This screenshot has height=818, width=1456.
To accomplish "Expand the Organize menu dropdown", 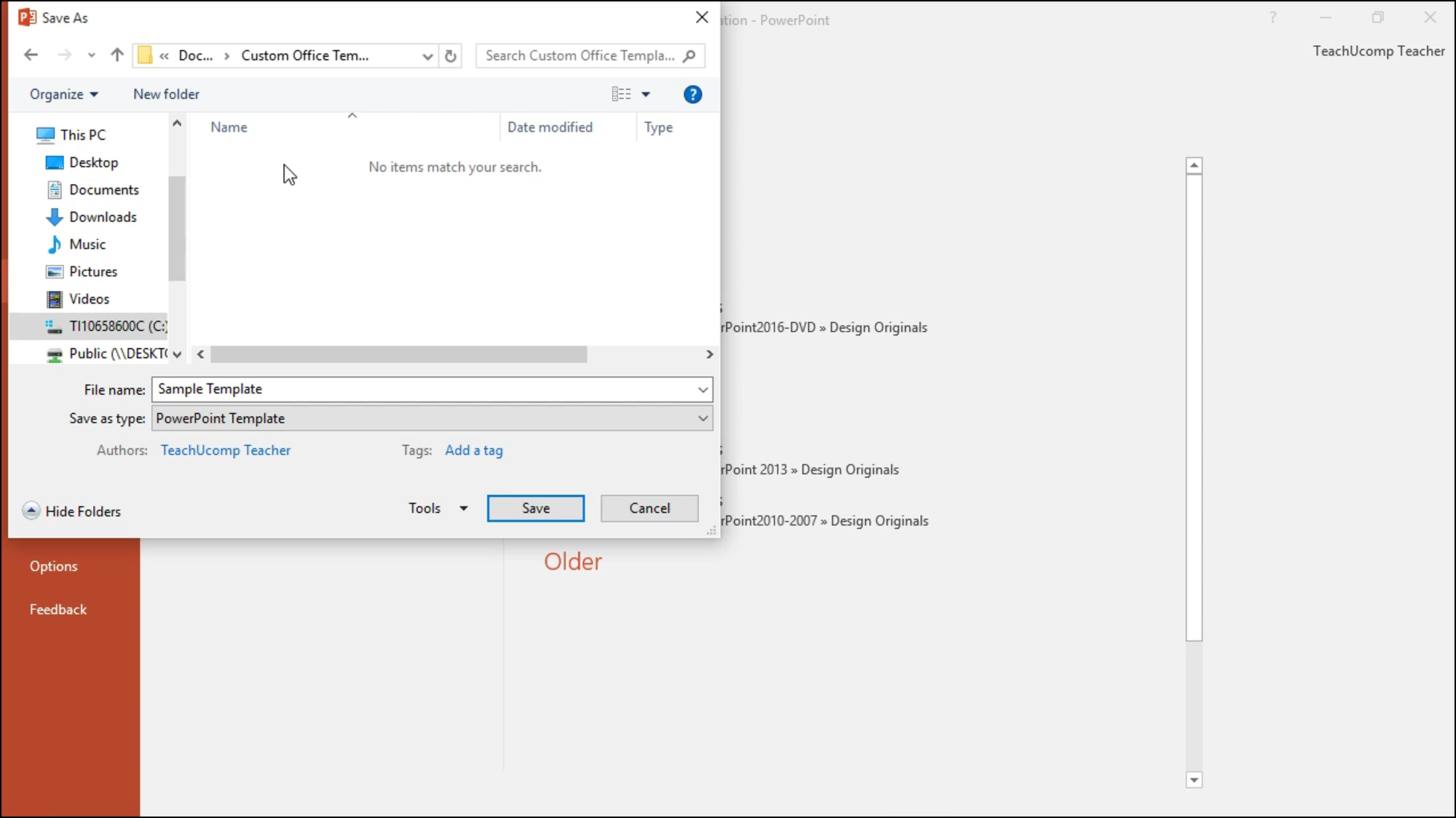I will click(63, 94).
